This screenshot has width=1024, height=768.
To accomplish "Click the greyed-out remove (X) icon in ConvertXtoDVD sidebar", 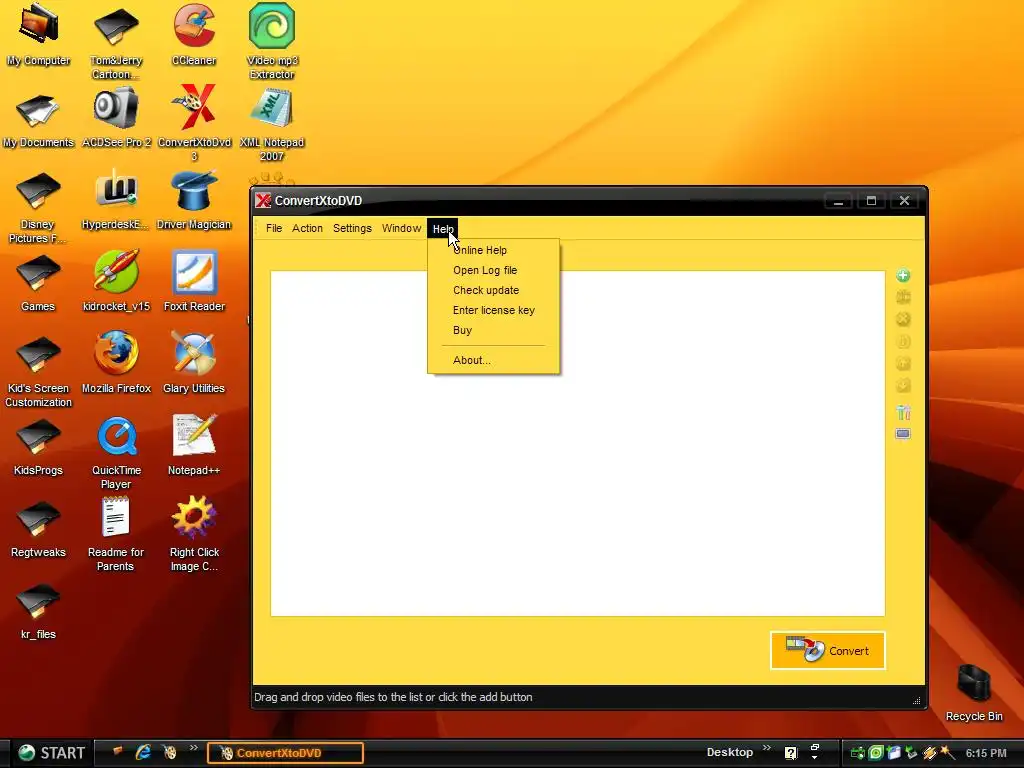I will click(x=903, y=319).
